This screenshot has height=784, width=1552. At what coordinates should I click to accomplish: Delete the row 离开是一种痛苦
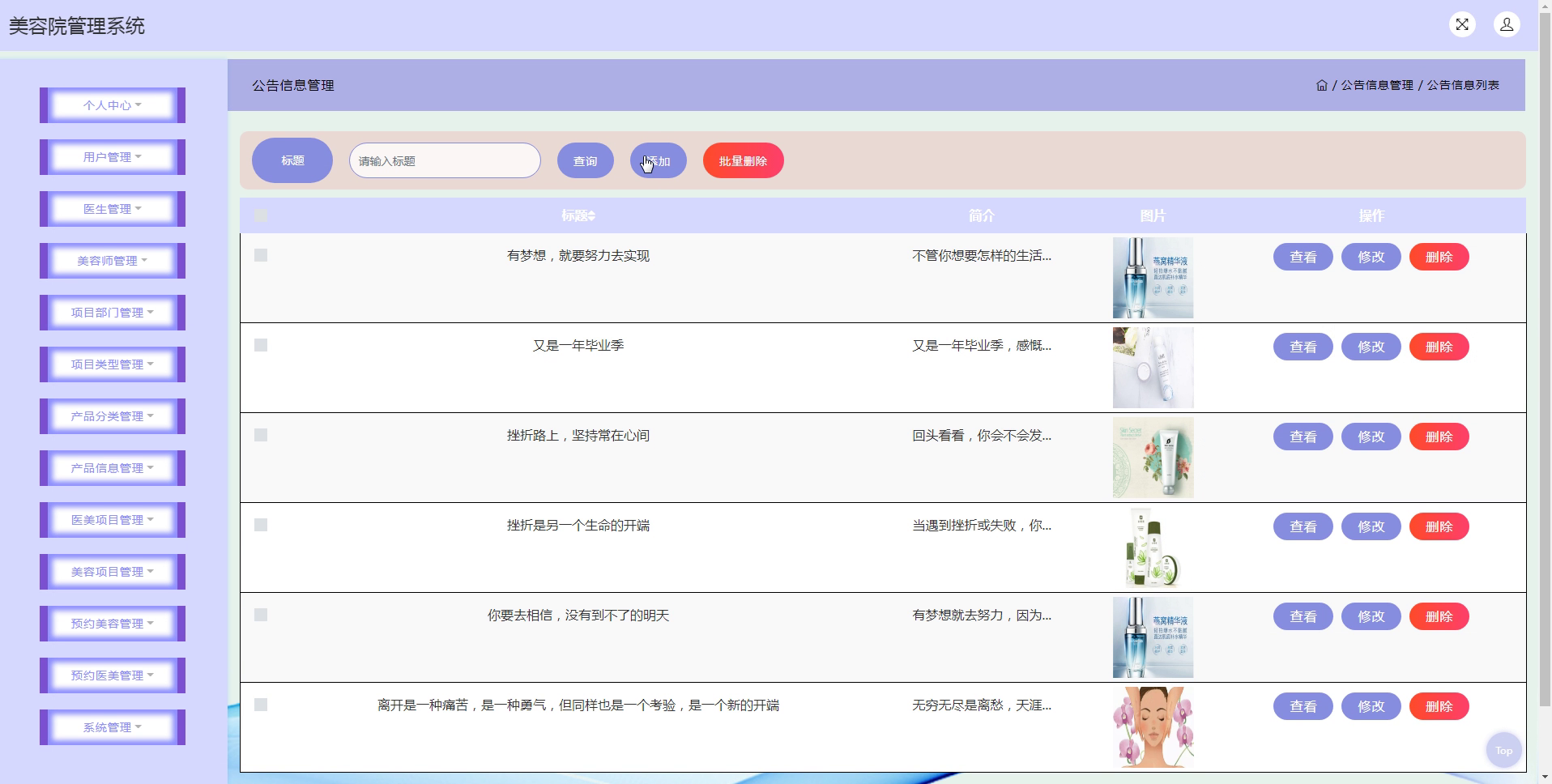coord(1439,706)
